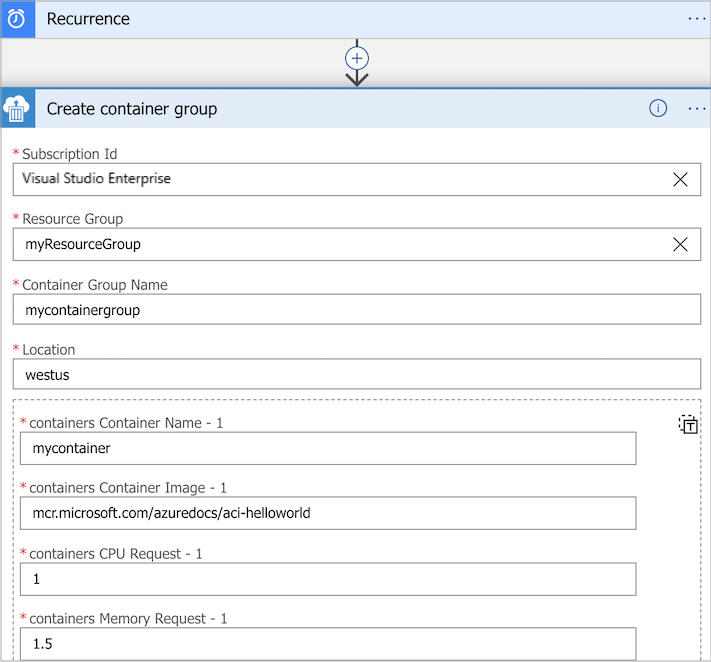The width and height of the screenshot is (711, 662).
Task: Open the Resource Group field
Action: pos(340,244)
